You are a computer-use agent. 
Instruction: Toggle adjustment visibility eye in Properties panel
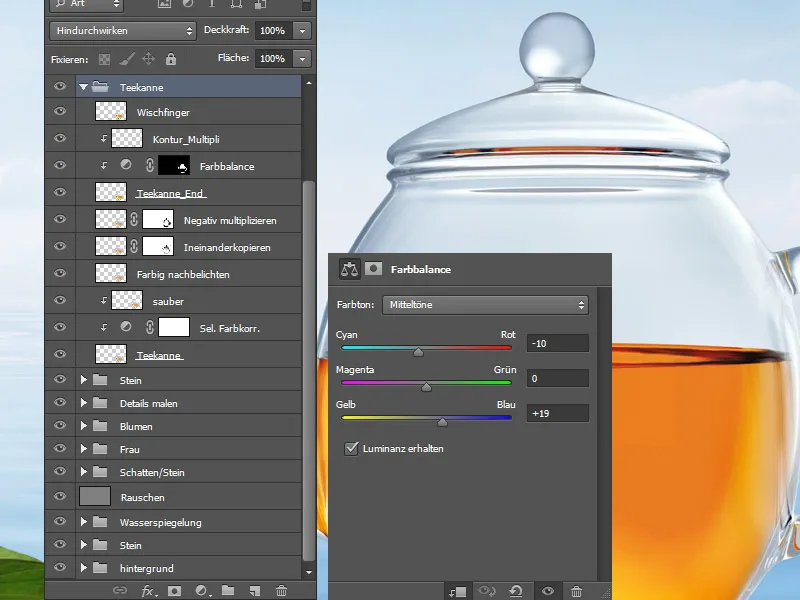click(x=548, y=591)
